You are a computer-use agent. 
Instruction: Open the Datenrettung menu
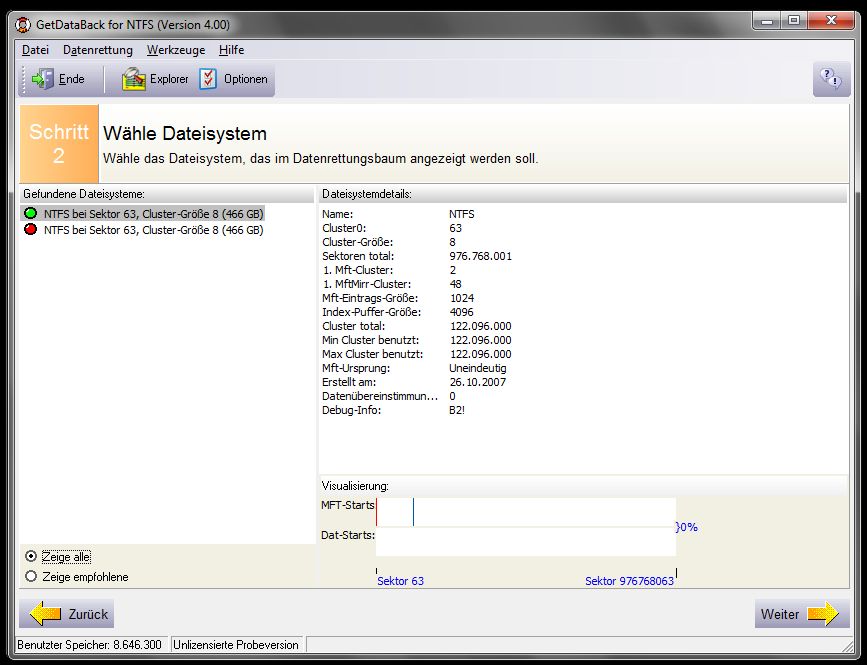tap(98, 50)
